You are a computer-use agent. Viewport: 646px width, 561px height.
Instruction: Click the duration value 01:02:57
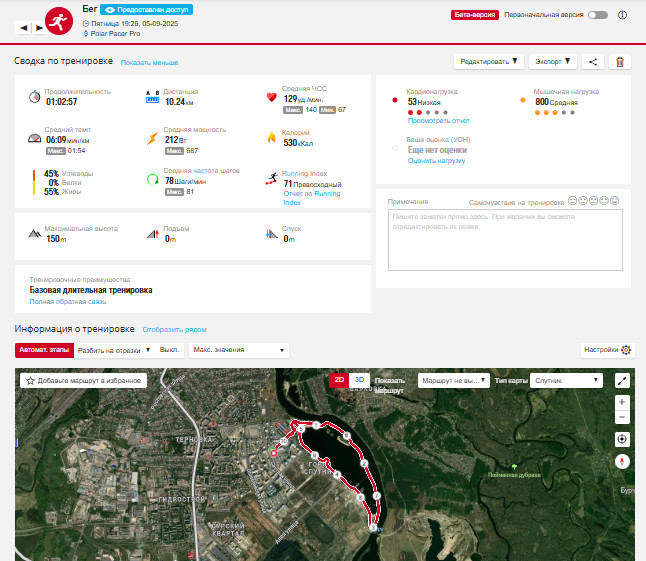(61, 102)
